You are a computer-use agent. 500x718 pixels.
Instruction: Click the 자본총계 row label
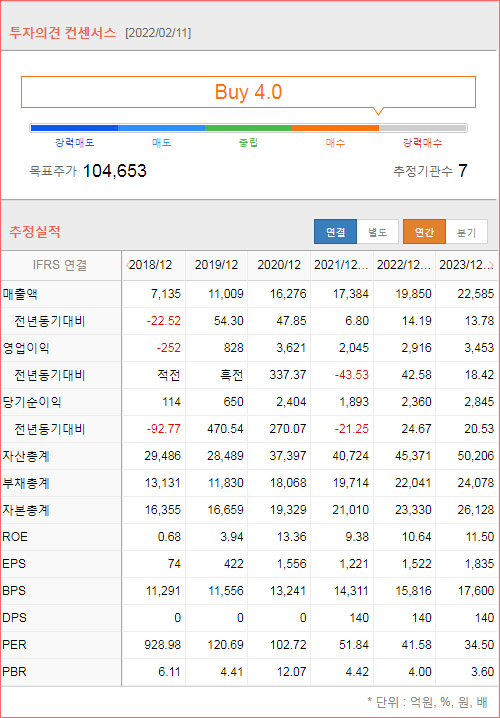coord(26,510)
